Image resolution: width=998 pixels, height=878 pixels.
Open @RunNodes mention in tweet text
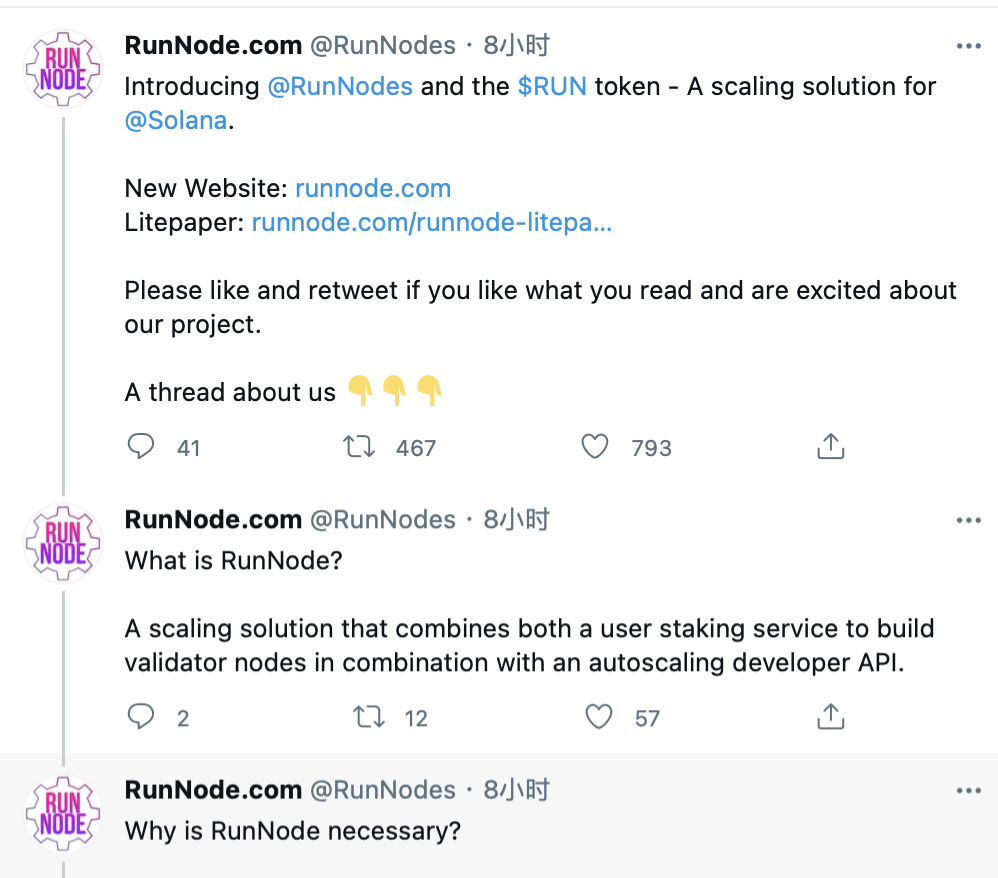coord(340,87)
